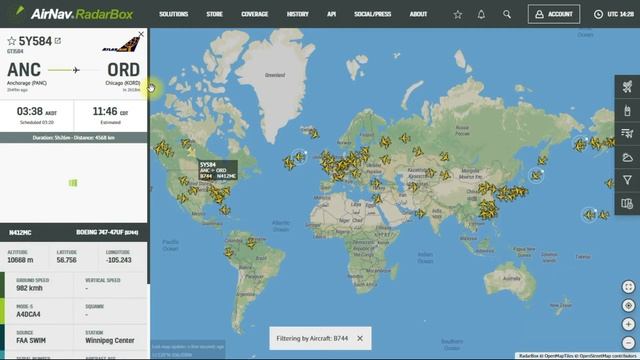640x360 pixels.
Task: Open the search magnifier
Action: pyautogui.click(x=507, y=15)
